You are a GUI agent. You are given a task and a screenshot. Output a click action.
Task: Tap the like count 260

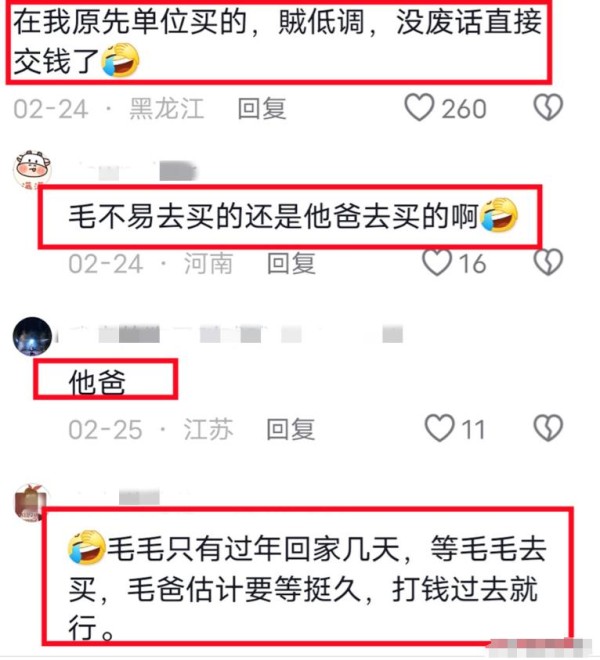pos(464,109)
